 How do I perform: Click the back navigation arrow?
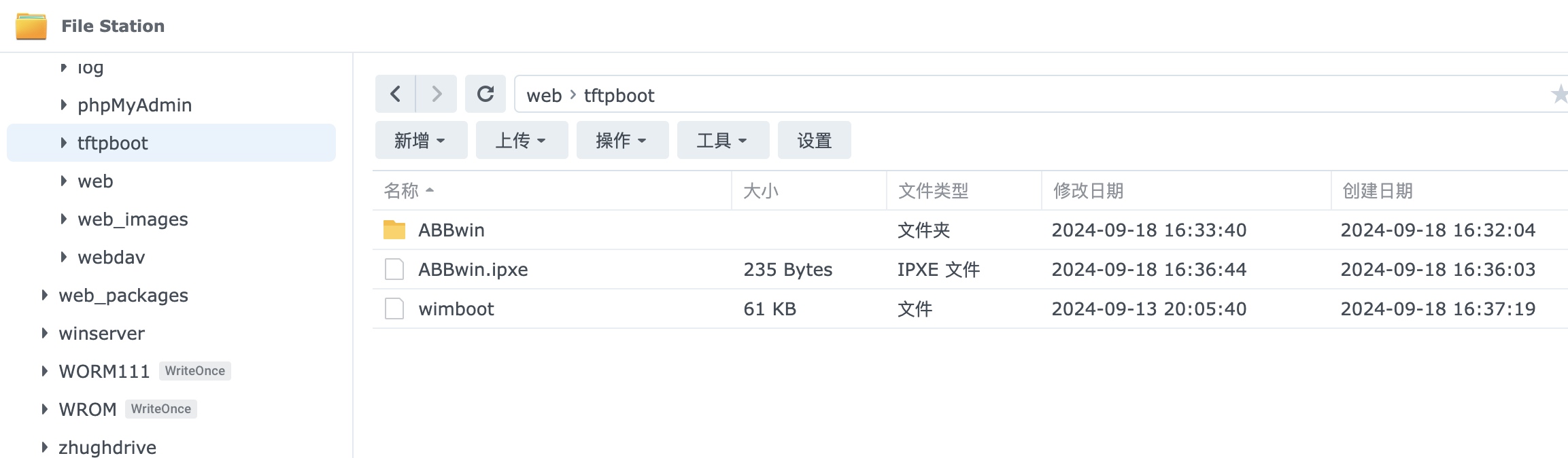395,94
